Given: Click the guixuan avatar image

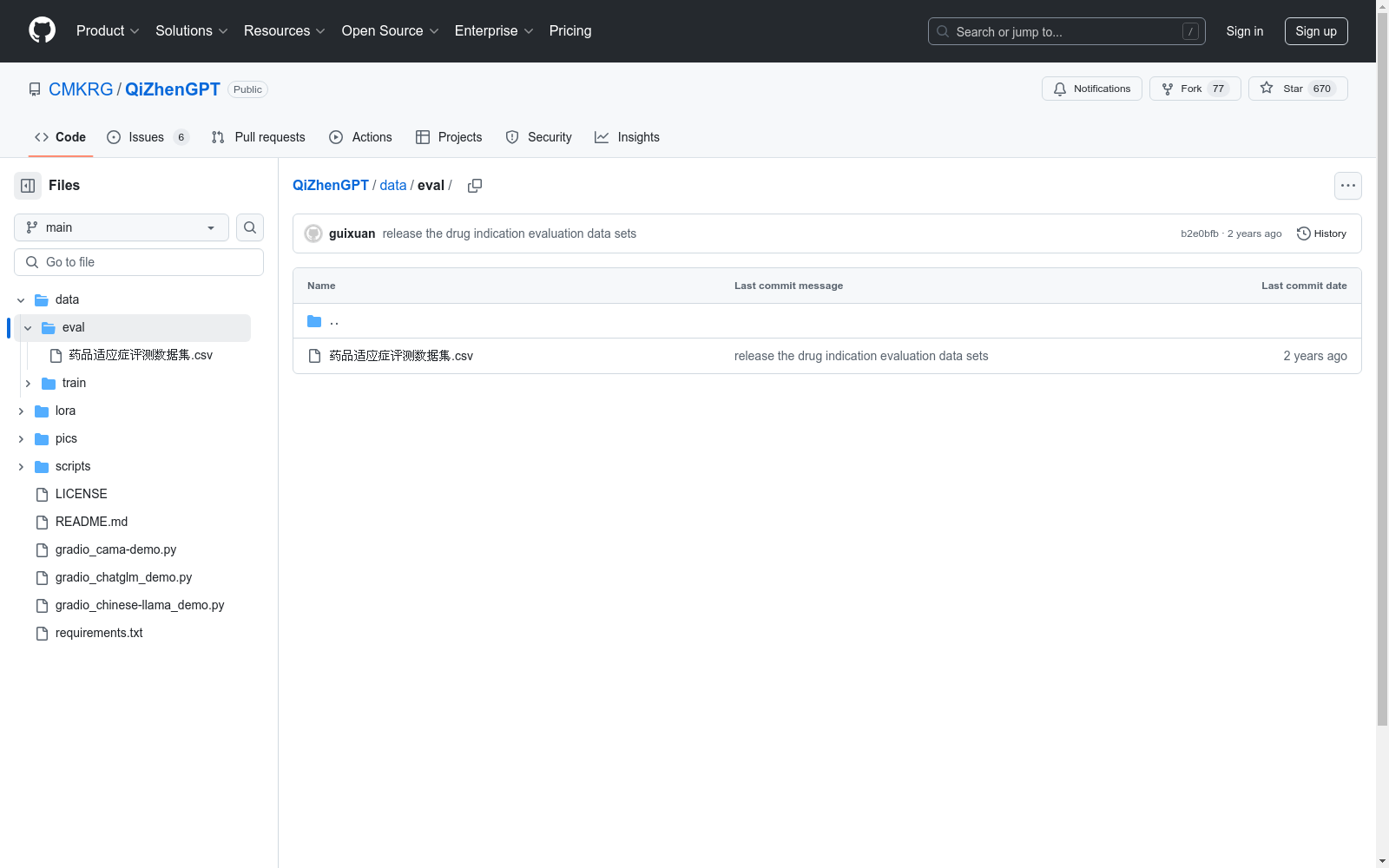Looking at the screenshot, I should tap(313, 233).
